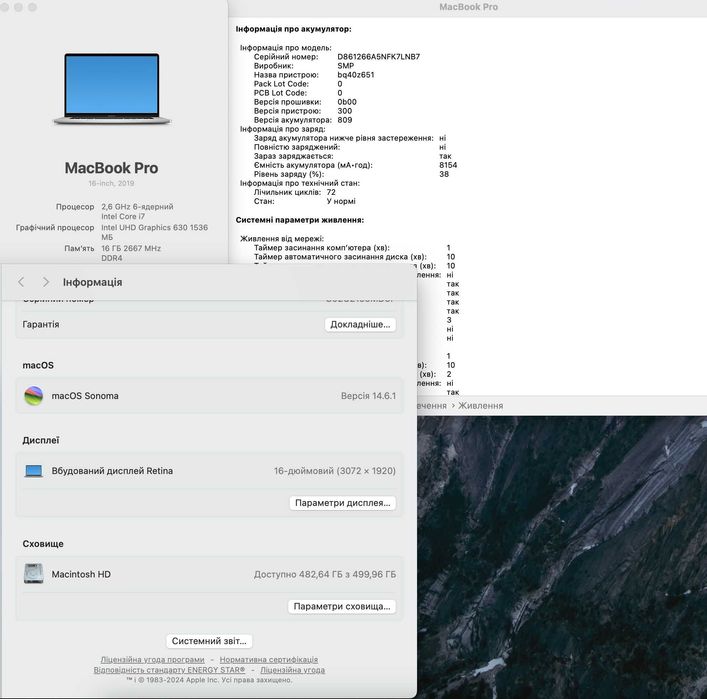This screenshot has height=699, width=707.
Task: Click the Таймер автоматичного засинання диска row
Action: [x=354, y=257]
